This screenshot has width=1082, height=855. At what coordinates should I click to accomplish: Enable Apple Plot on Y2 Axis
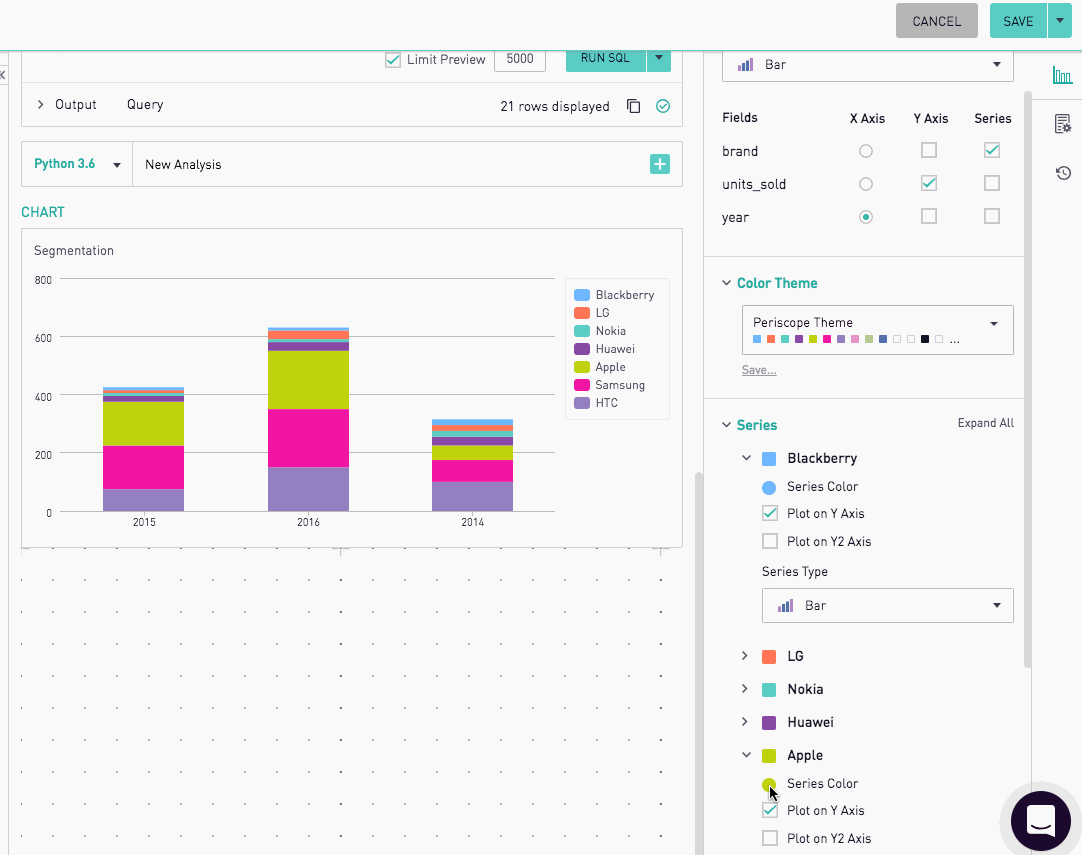click(770, 838)
